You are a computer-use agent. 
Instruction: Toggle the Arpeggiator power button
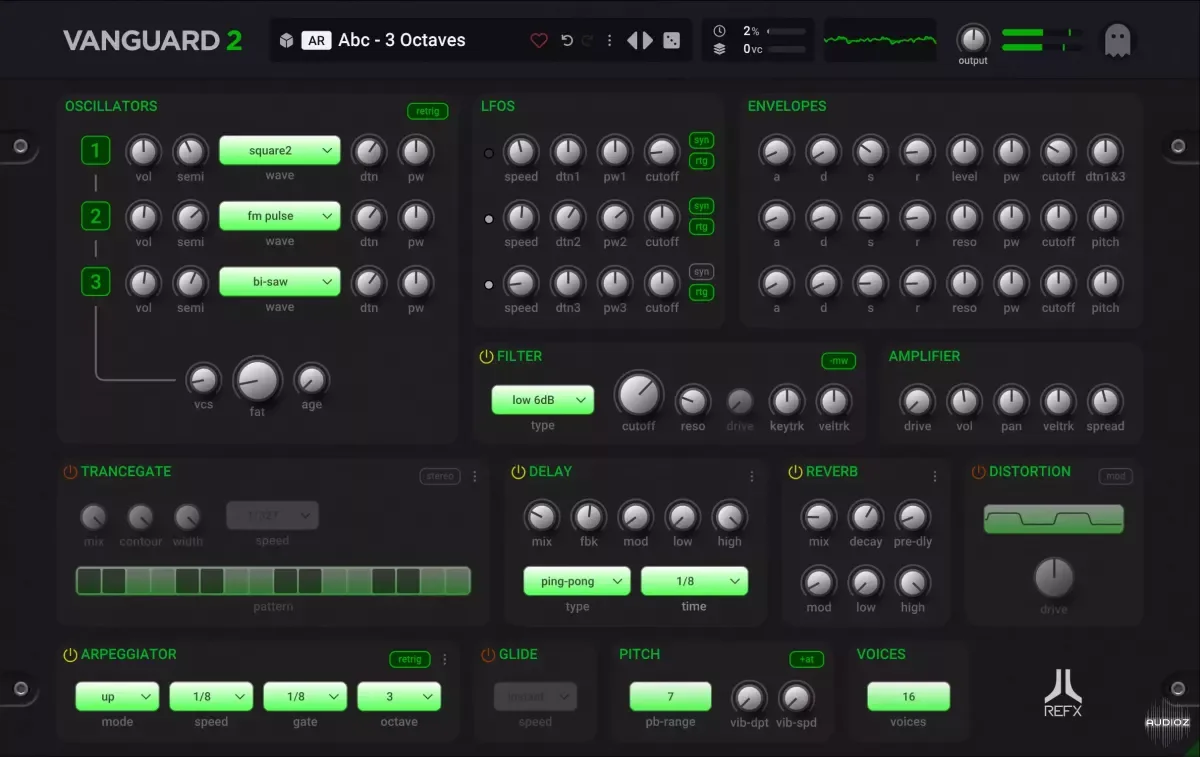(x=70, y=655)
